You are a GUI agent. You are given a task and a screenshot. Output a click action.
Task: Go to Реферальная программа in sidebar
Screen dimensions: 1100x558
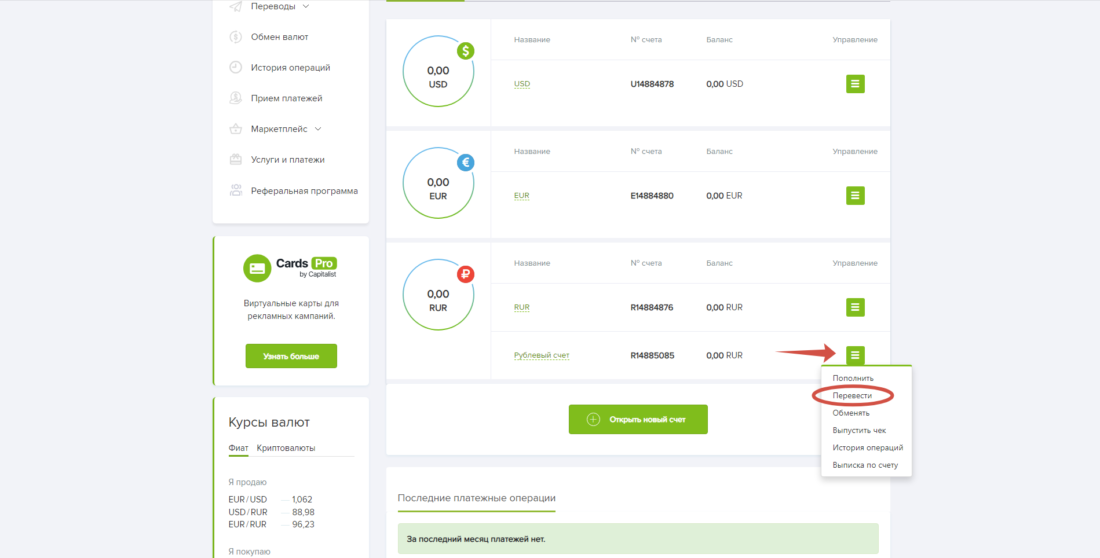(x=304, y=191)
